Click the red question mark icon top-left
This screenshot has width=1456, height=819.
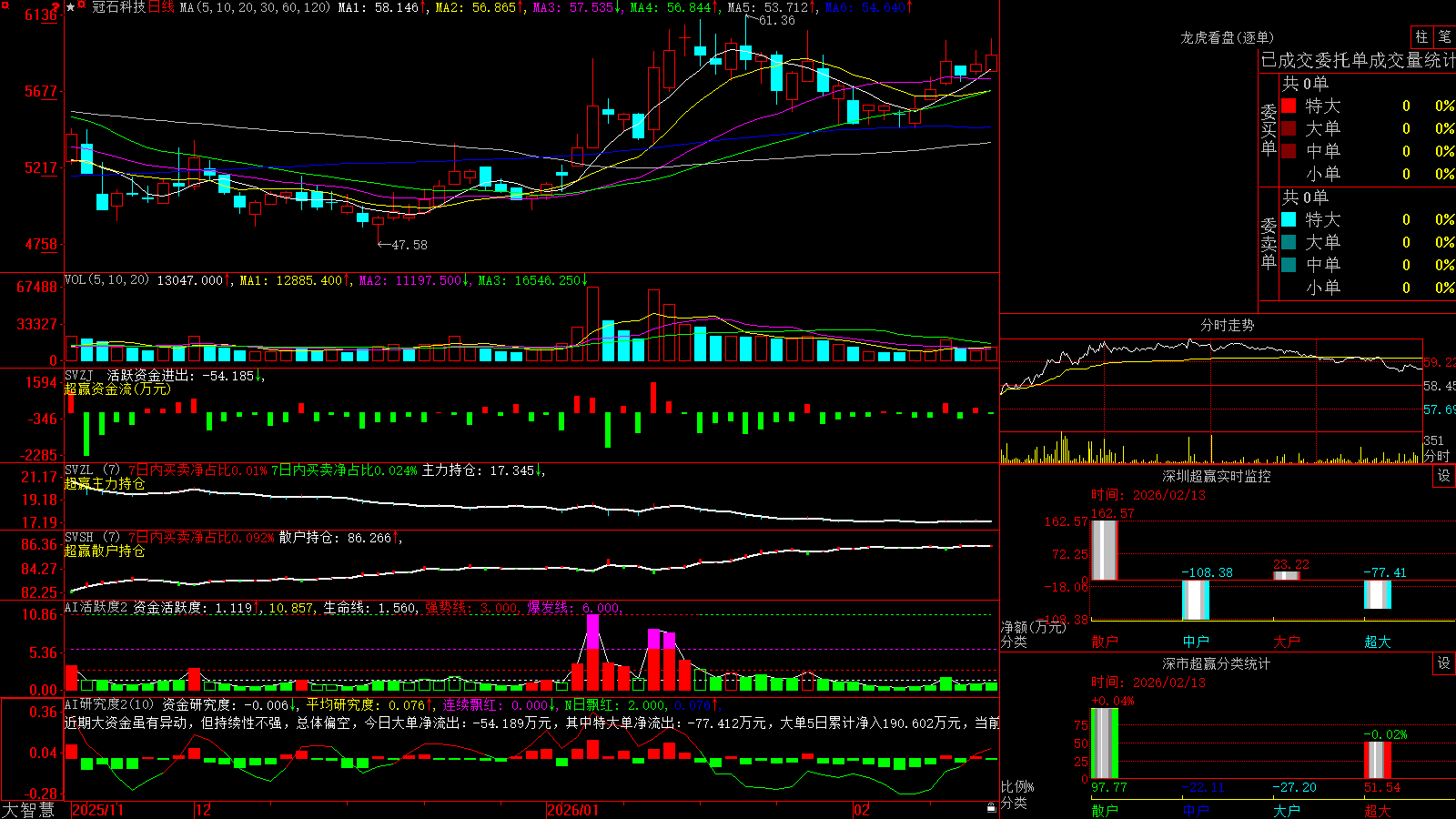point(57,6)
